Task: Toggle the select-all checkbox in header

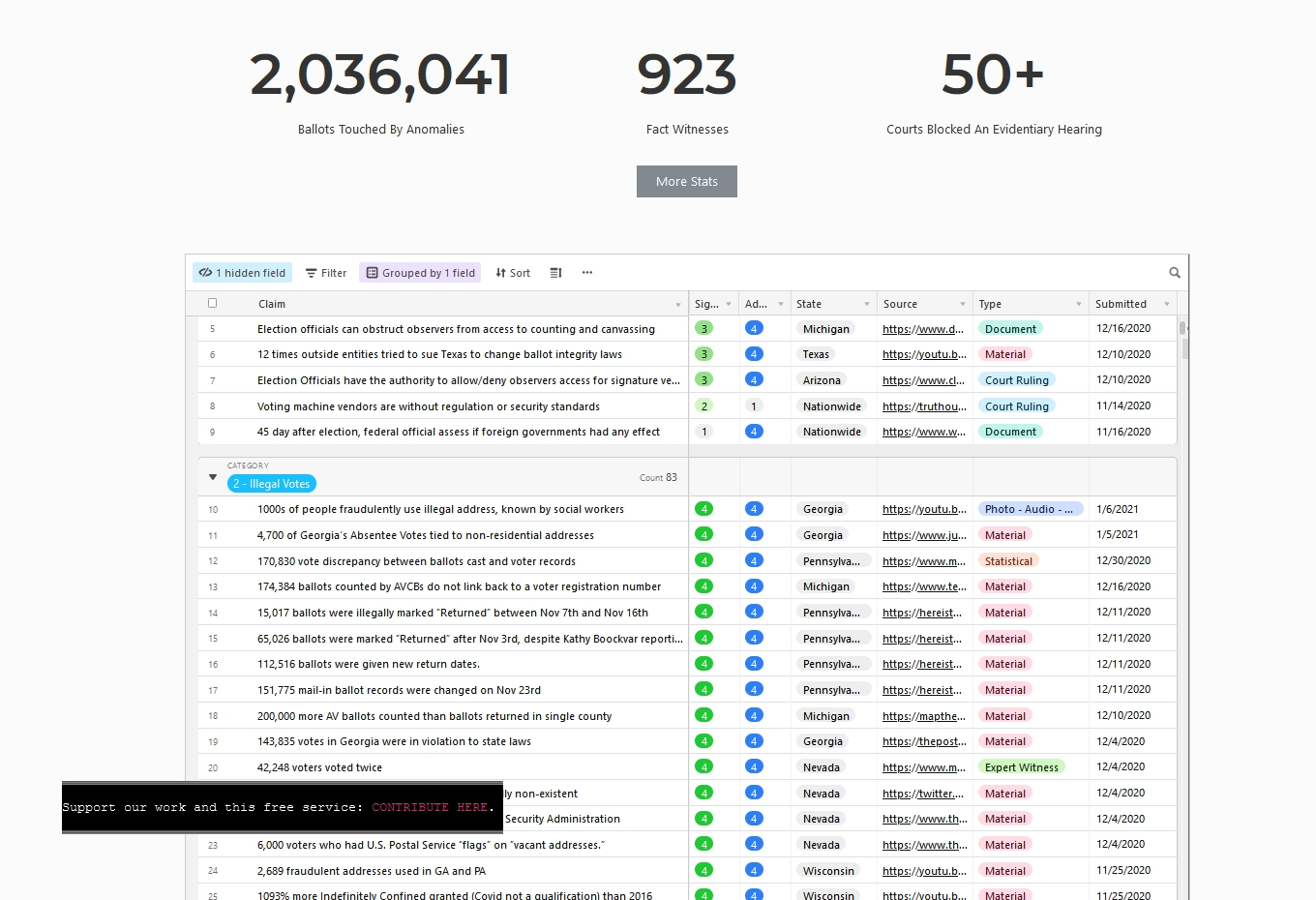Action: 213,303
